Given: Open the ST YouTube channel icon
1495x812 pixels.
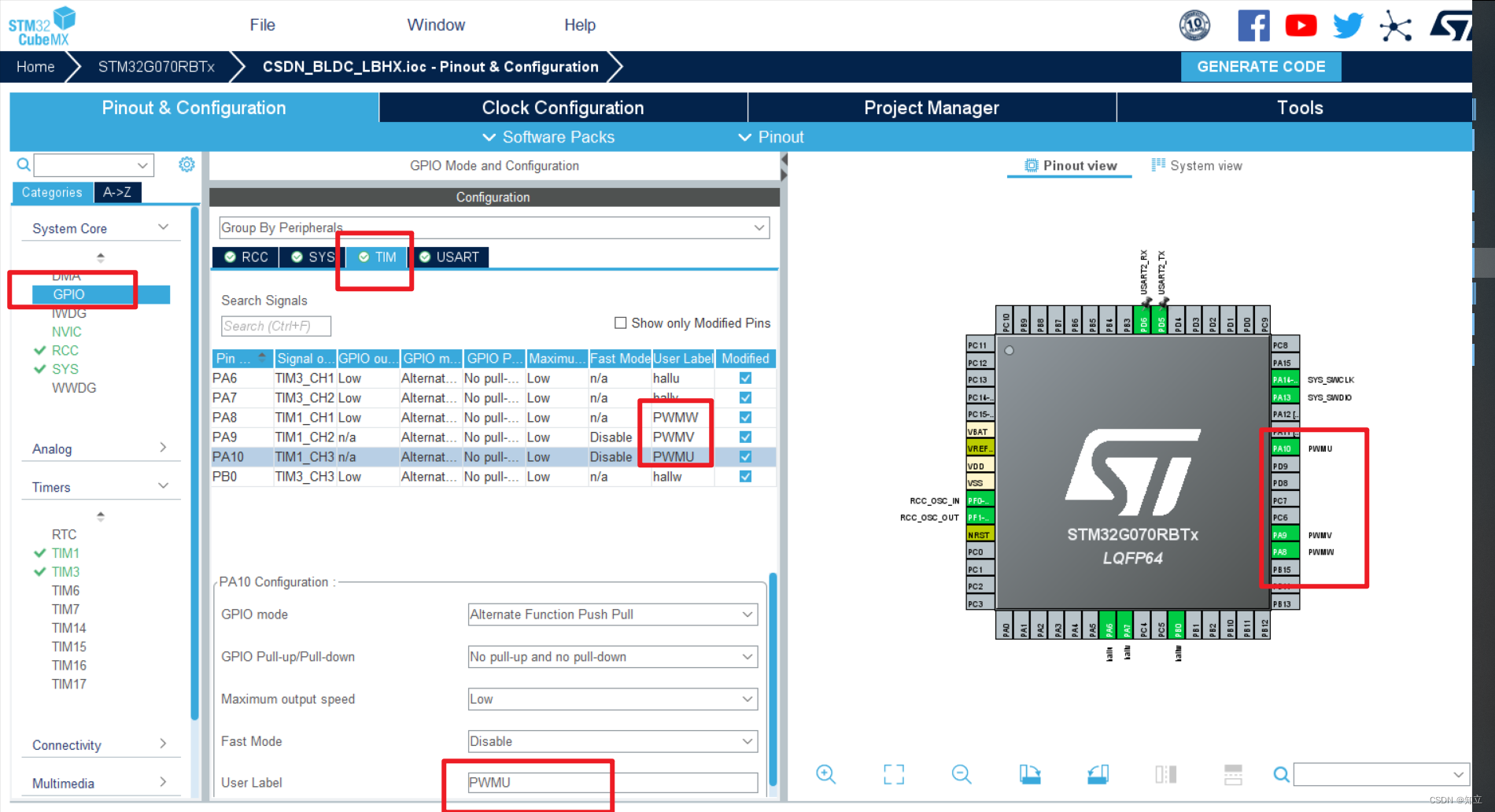Looking at the screenshot, I should [1301, 26].
